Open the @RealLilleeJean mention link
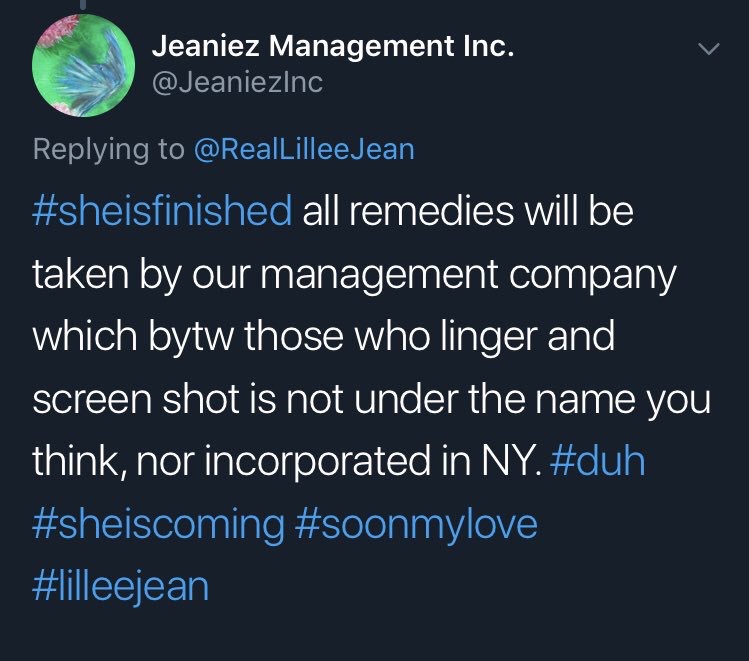This screenshot has width=749, height=661. [304, 149]
